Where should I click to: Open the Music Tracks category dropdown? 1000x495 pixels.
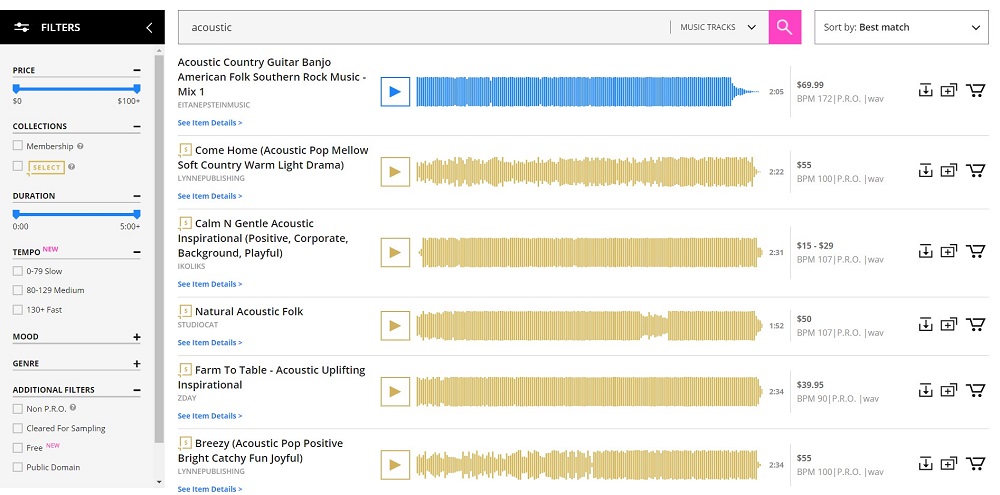(x=718, y=28)
